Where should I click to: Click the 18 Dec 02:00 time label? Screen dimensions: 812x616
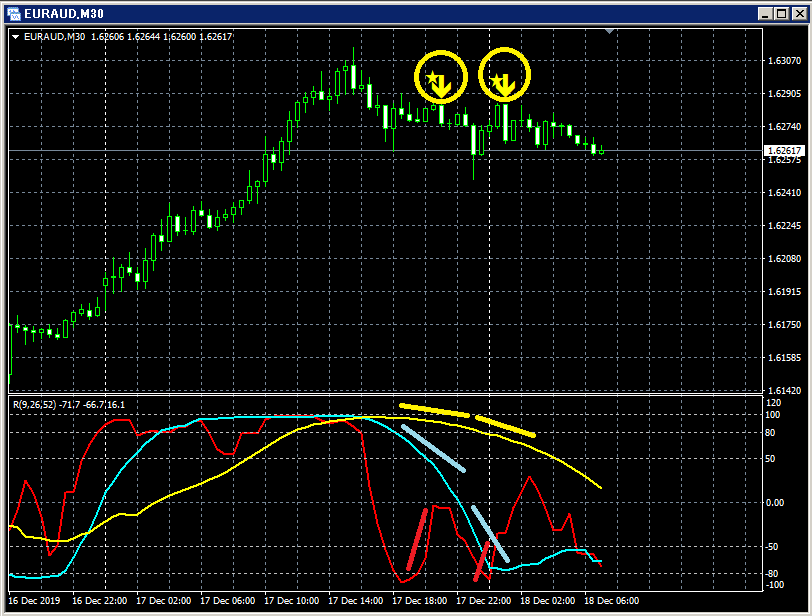point(547,600)
